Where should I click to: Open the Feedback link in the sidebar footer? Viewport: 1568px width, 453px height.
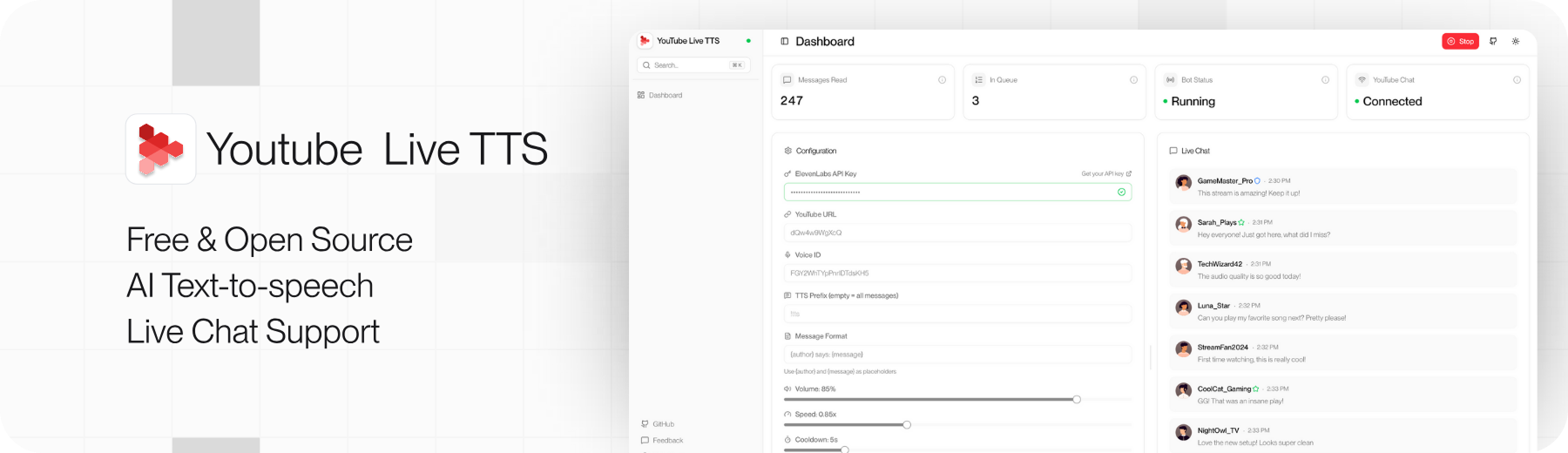[662, 441]
